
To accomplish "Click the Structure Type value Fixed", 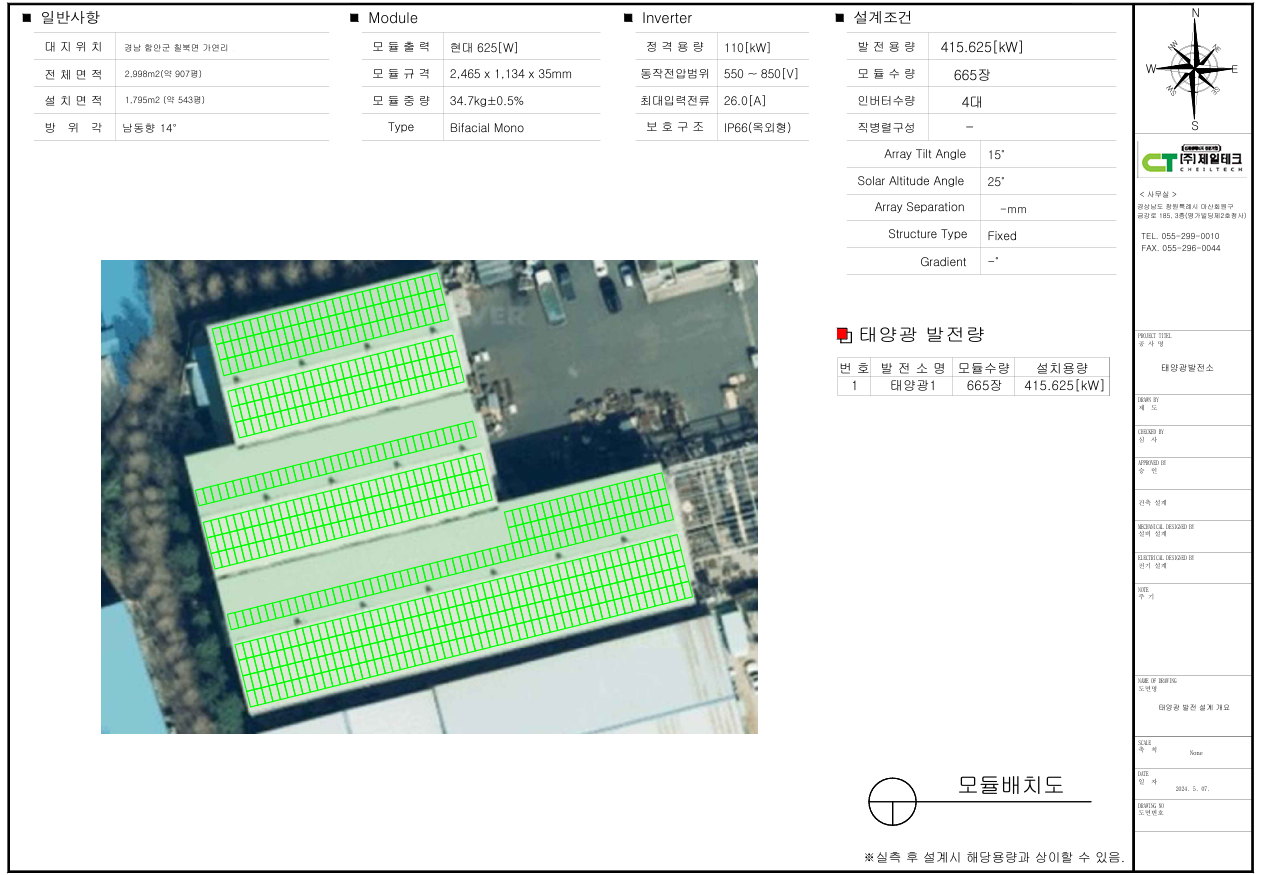I will coord(1001,236).
